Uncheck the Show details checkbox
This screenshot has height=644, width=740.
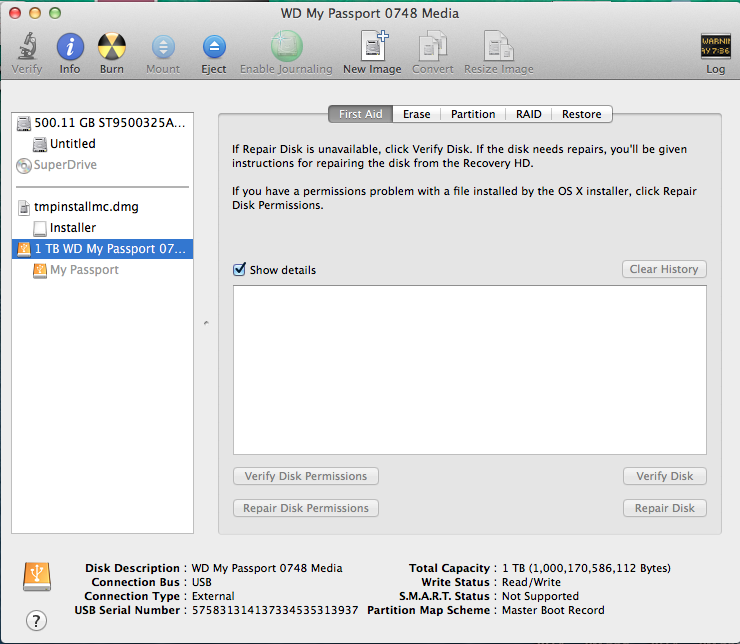click(x=239, y=269)
